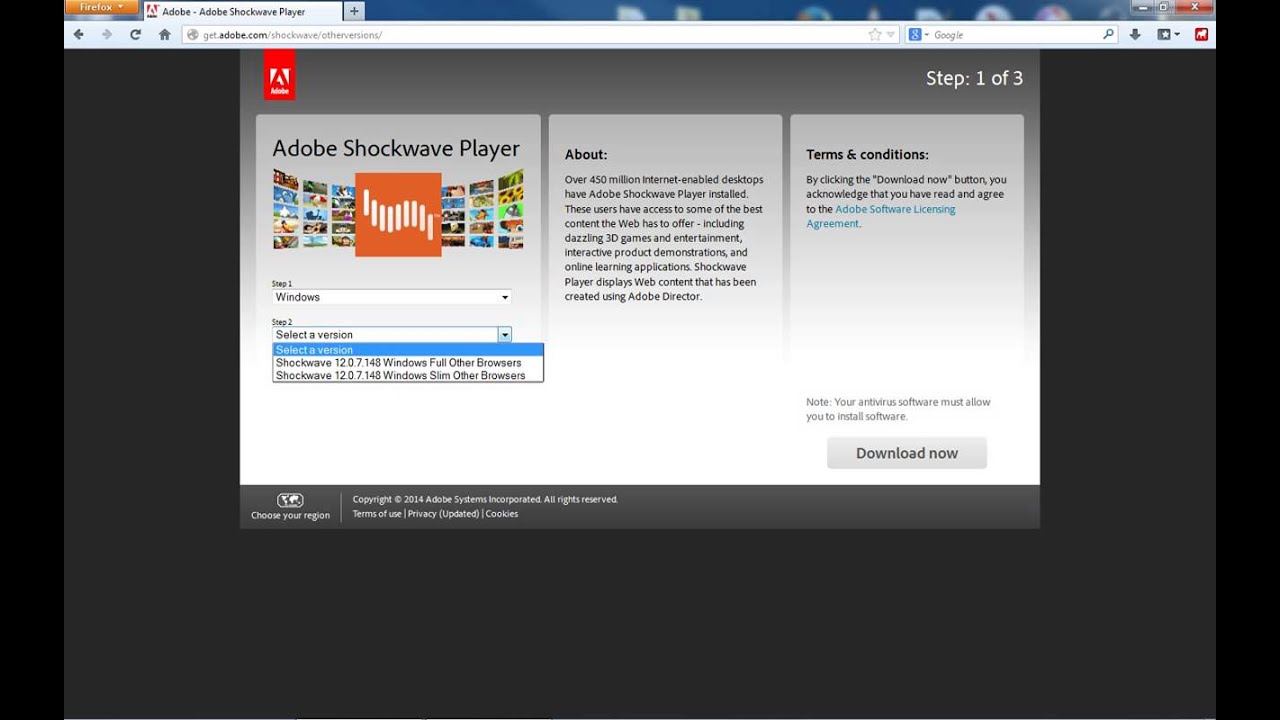Open the Downloads arrow button
1280x720 pixels.
(1135, 35)
